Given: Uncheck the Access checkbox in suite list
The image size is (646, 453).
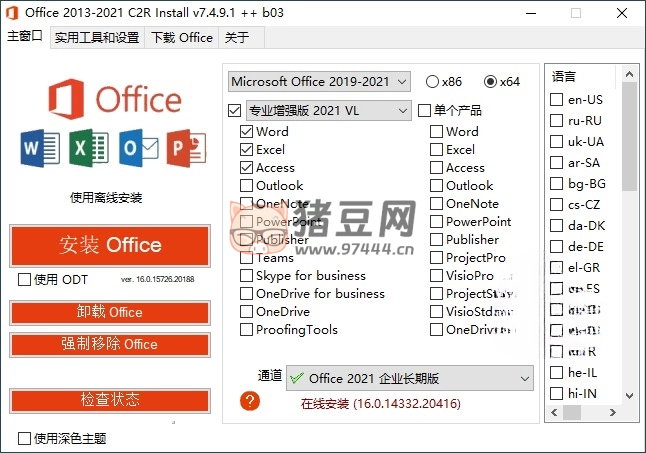Looking at the screenshot, I should [247, 168].
